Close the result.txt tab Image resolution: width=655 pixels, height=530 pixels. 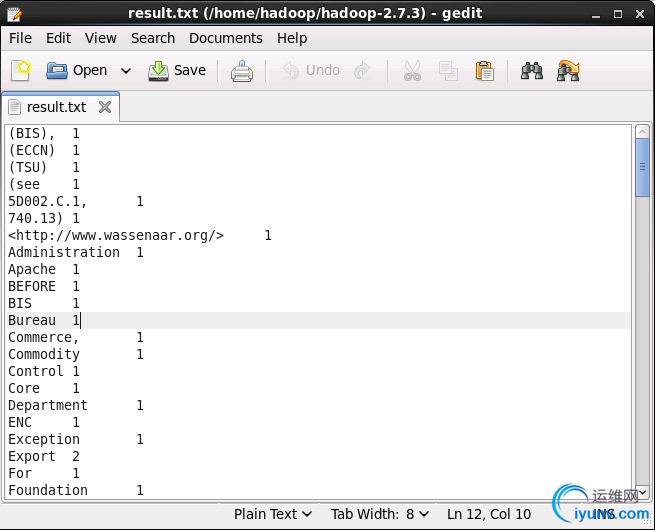point(105,107)
